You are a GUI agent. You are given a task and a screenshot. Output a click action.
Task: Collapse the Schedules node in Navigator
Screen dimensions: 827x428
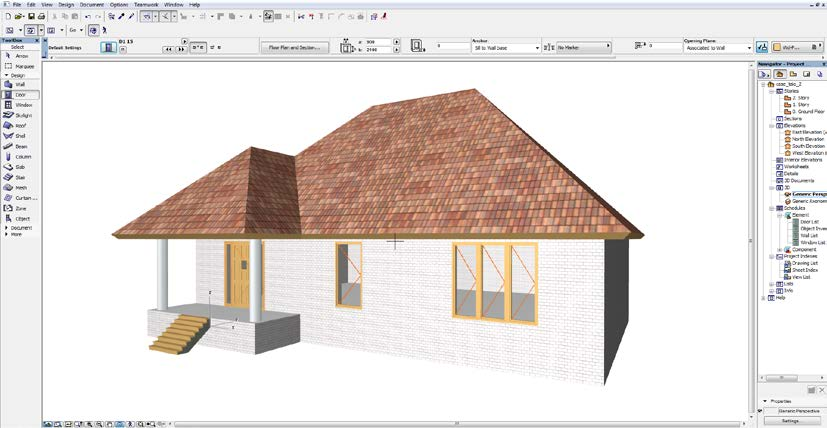[x=771, y=208]
